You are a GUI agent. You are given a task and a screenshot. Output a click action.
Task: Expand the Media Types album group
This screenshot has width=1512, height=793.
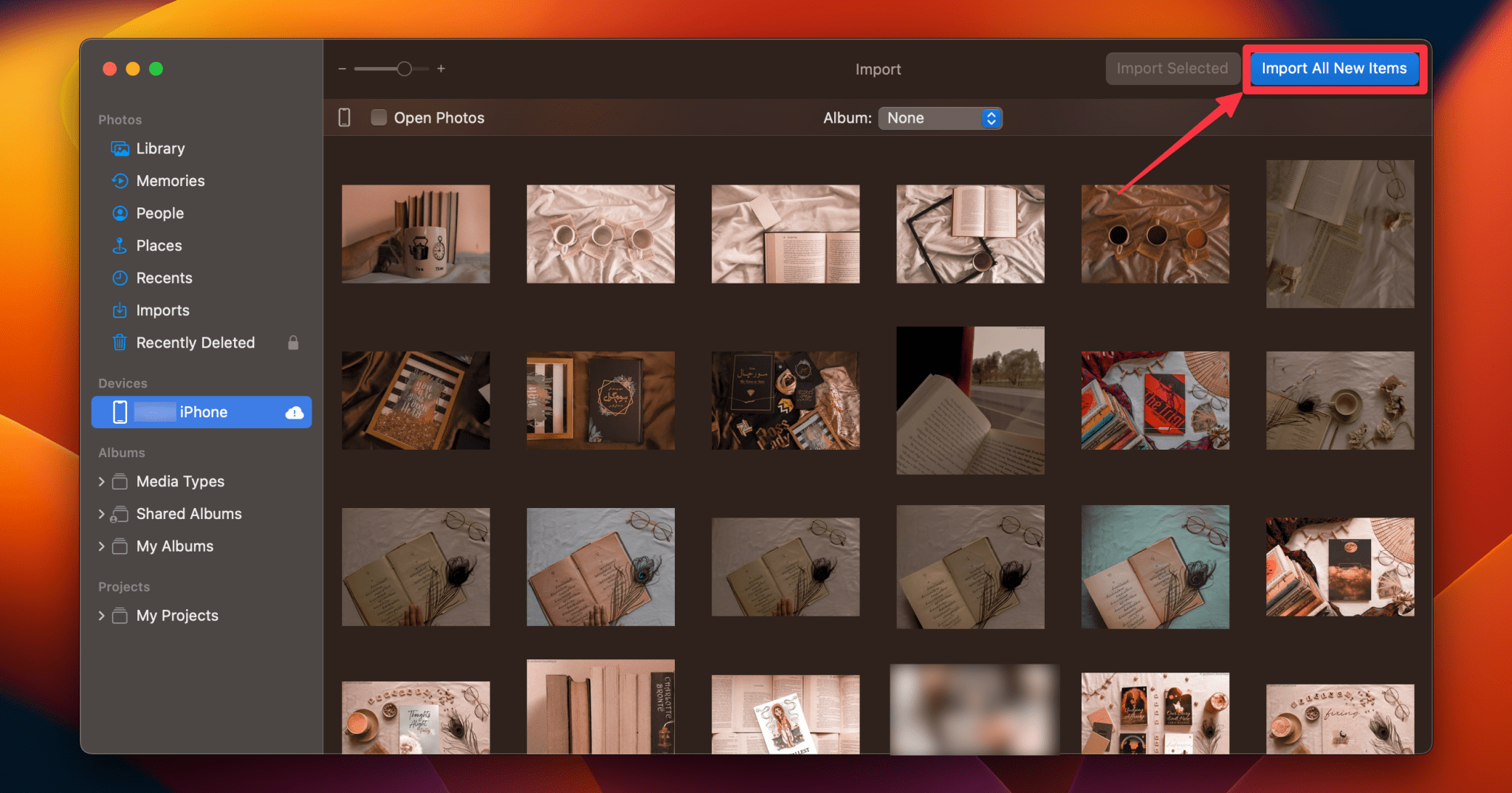point(102,481)
